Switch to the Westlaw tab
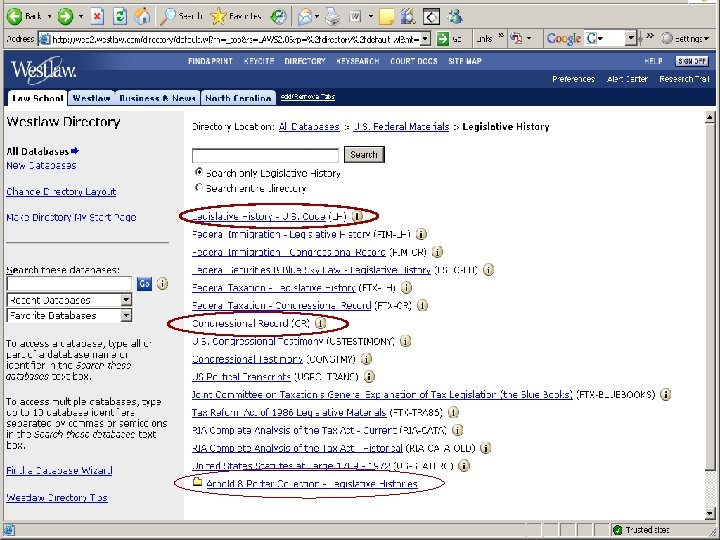The image size is (720, 540). point(91,98)
